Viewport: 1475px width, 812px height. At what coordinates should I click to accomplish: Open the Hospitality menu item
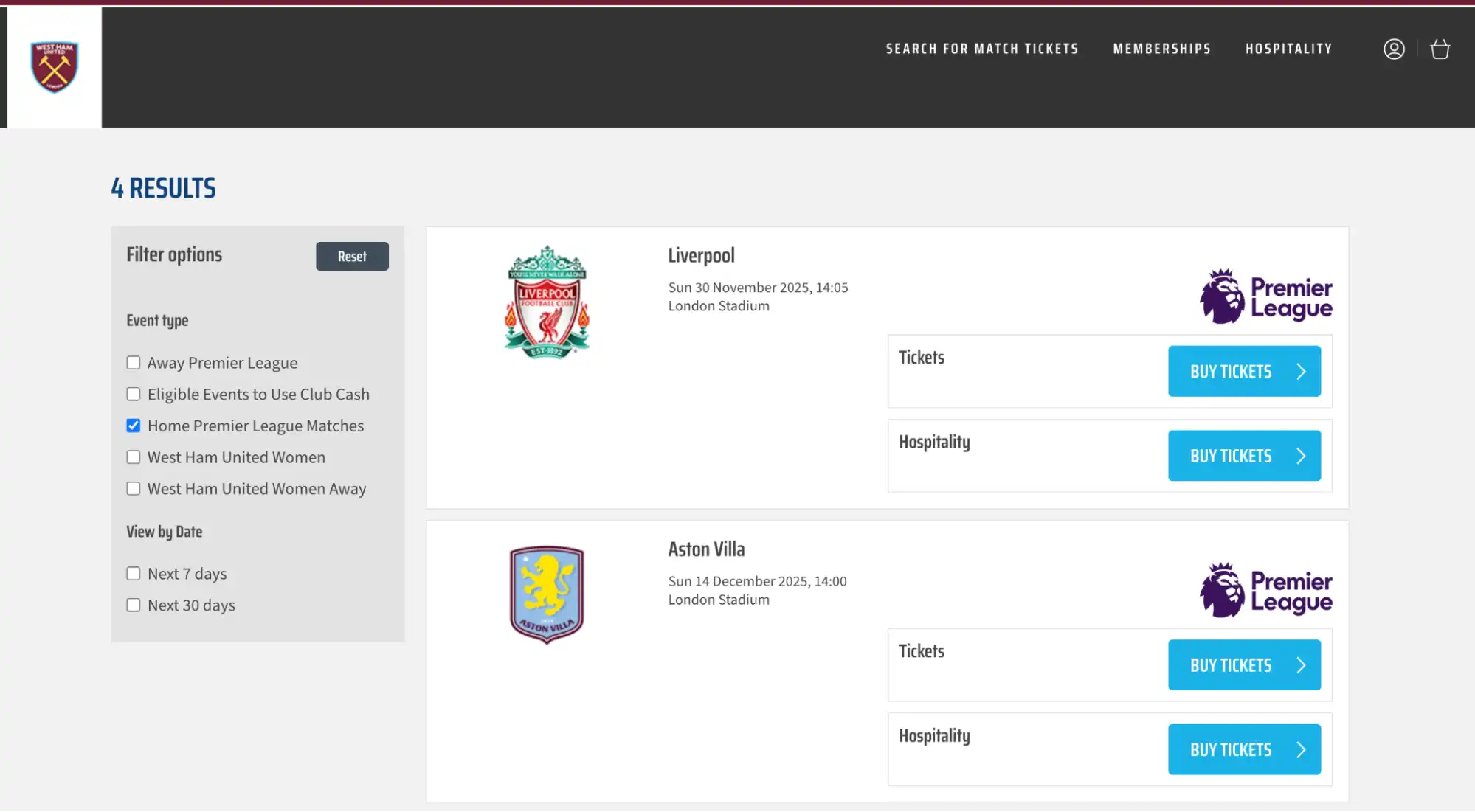[x=1288, y=49]
